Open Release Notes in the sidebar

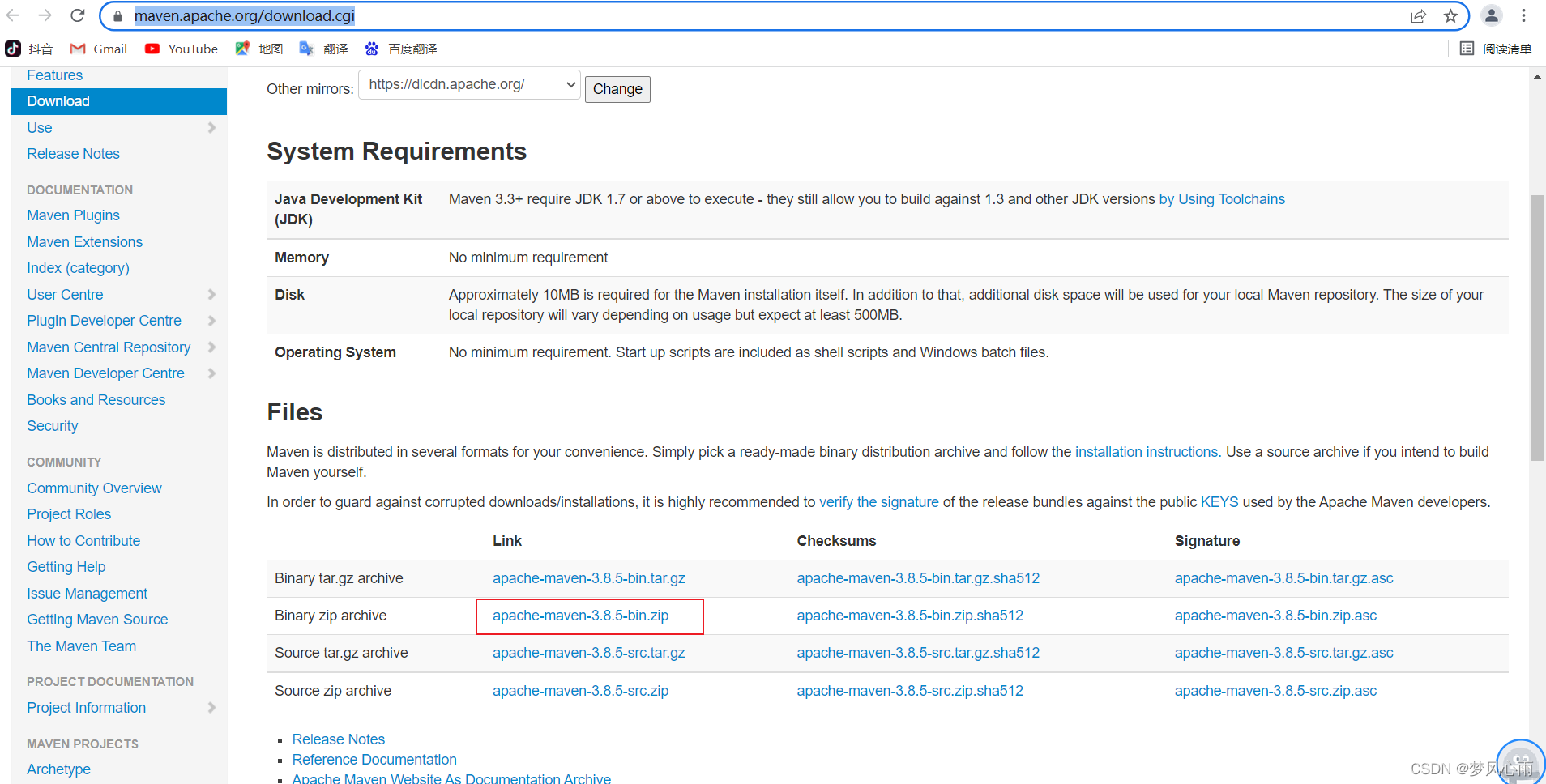pos(73,154)
